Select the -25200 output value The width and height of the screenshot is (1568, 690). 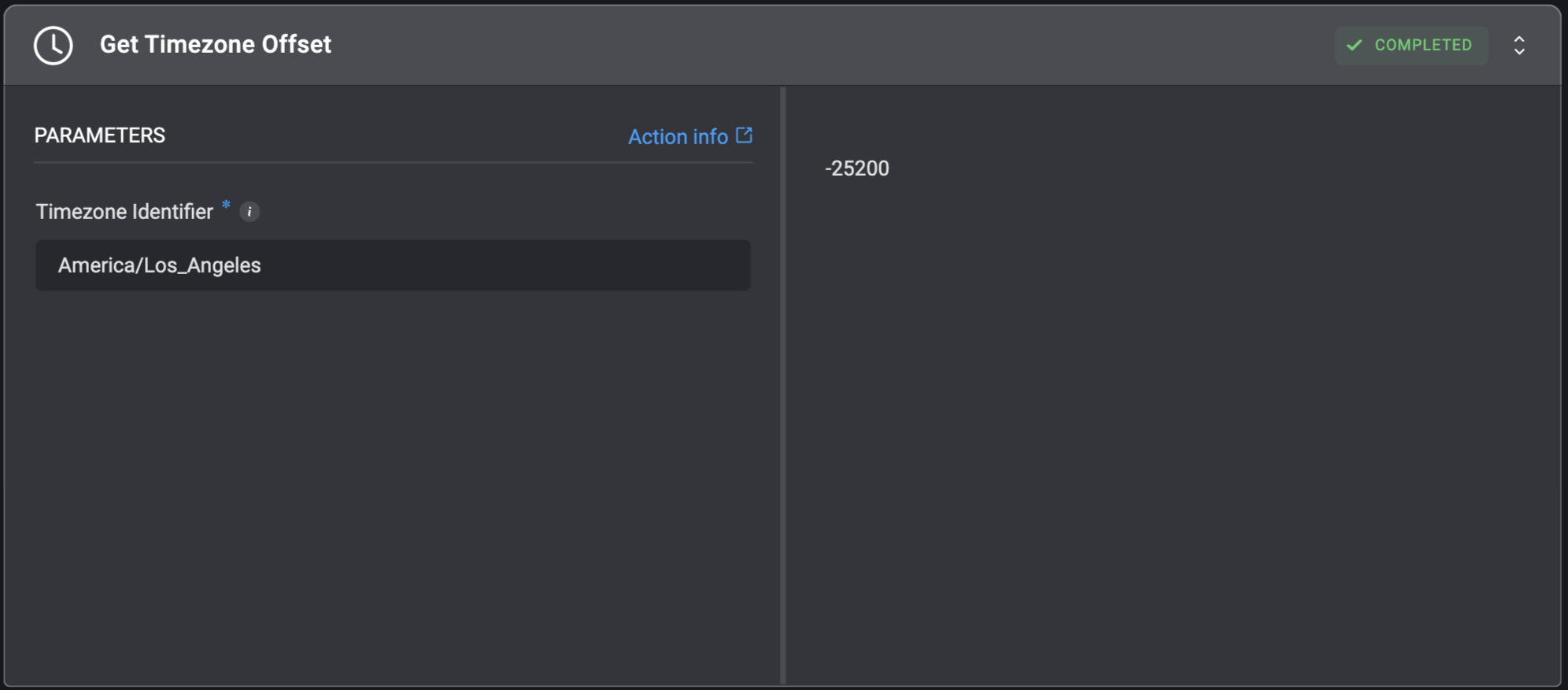click(x=856, y=169)
